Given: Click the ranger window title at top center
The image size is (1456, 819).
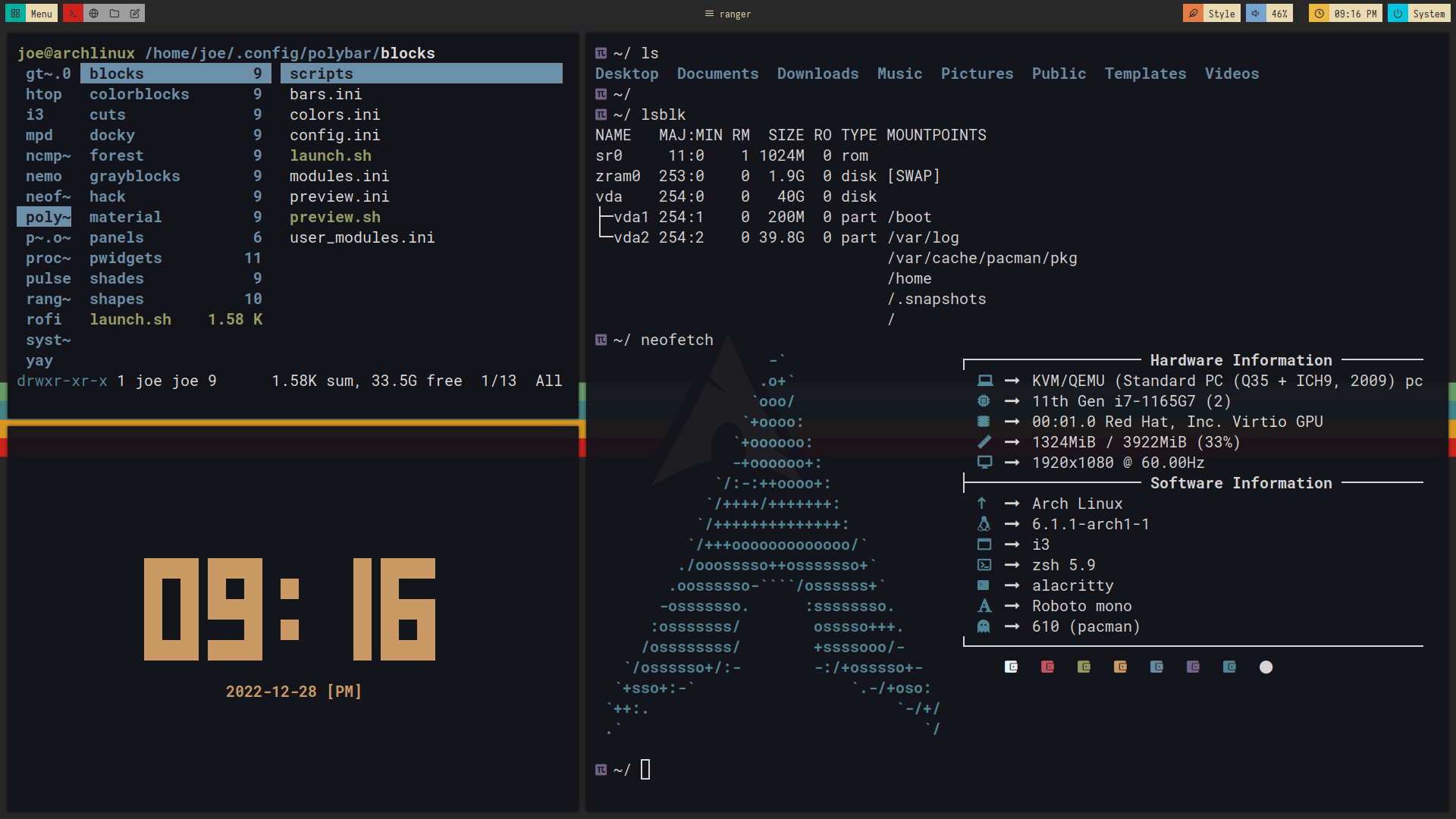Looking at the screenshot, I should coord(728,14).
